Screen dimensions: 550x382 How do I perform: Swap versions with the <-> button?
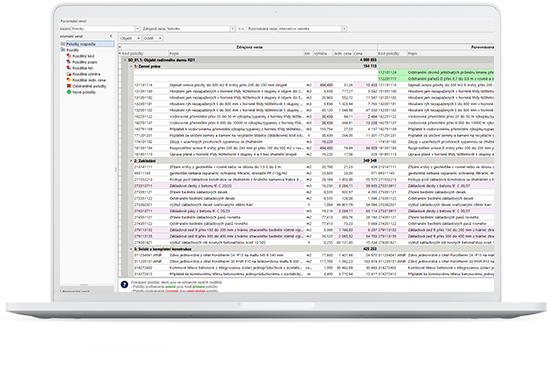point(241,29)
